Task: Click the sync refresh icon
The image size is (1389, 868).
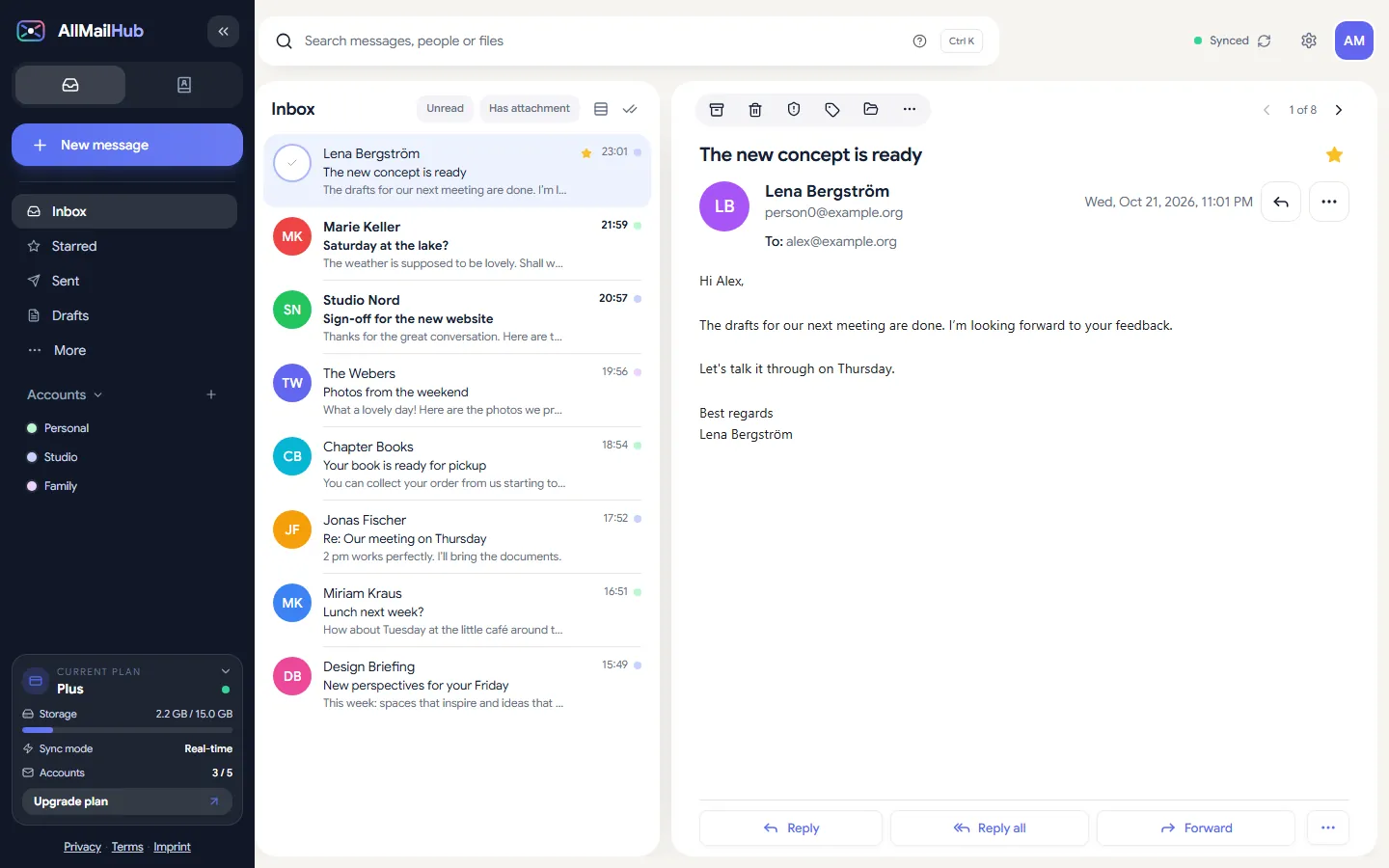Action: pyautogui.click(x=1265, y=41)
